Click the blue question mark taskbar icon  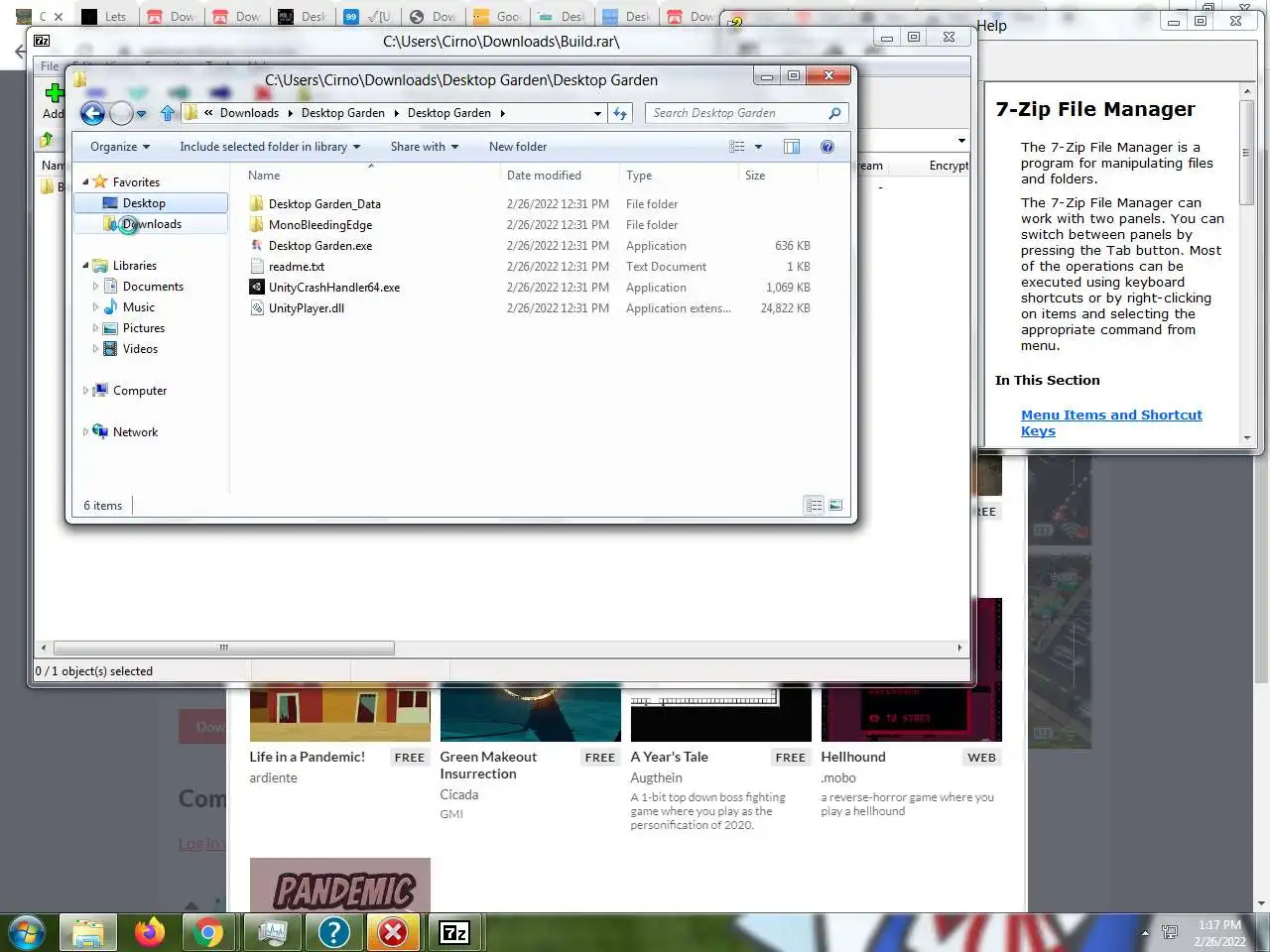pyautogui.click(x=333, y=932)
